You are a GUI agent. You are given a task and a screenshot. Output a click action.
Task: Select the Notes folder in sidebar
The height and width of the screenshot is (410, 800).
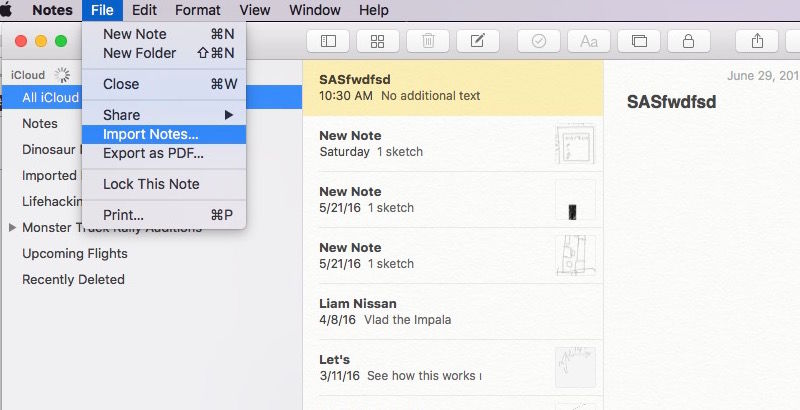[40, 123]
